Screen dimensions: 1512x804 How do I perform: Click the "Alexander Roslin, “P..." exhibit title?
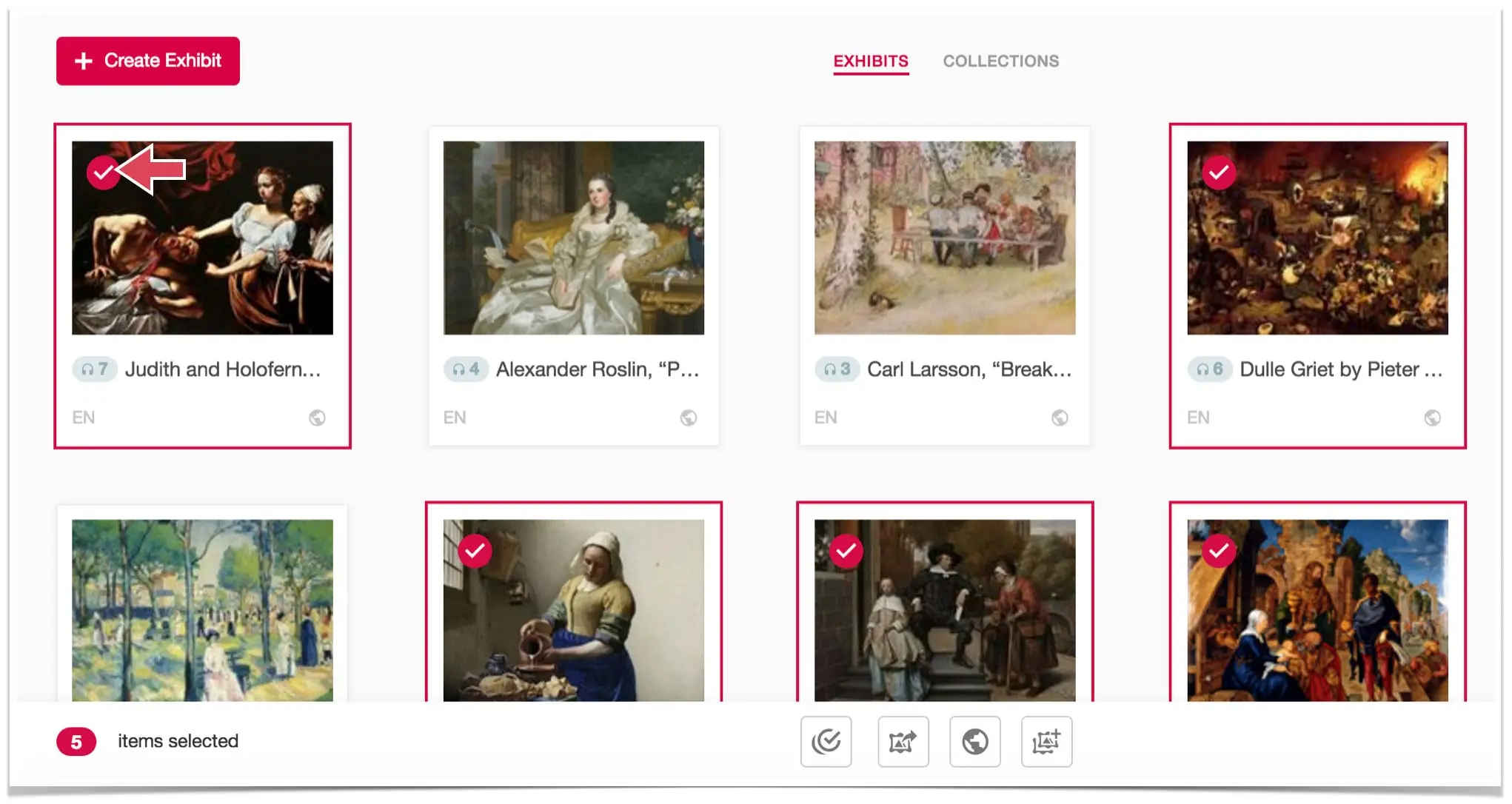[x=598, y=369]
